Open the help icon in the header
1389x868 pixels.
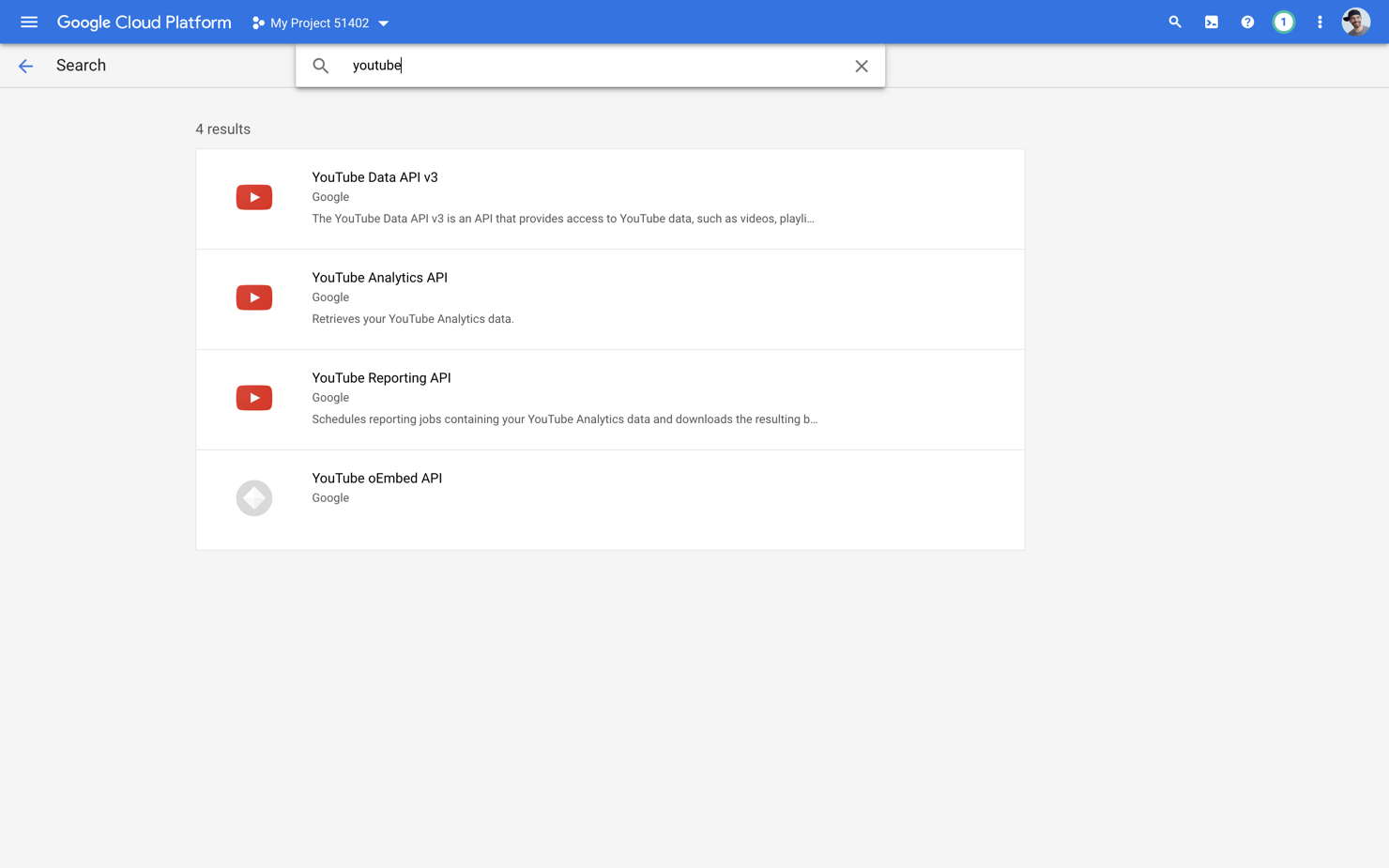pyautogui.click(x=1246, y=22)
